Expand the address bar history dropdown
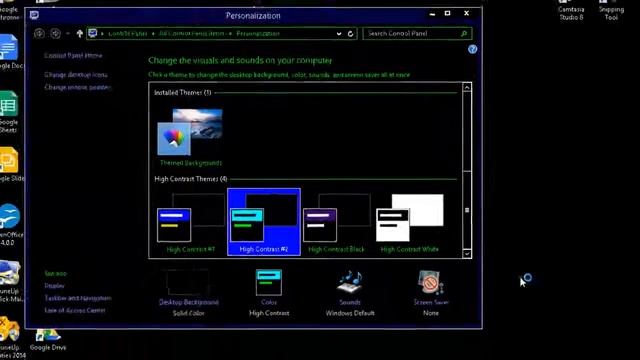Viewport: 640px width, 360px height. point(339,34)
